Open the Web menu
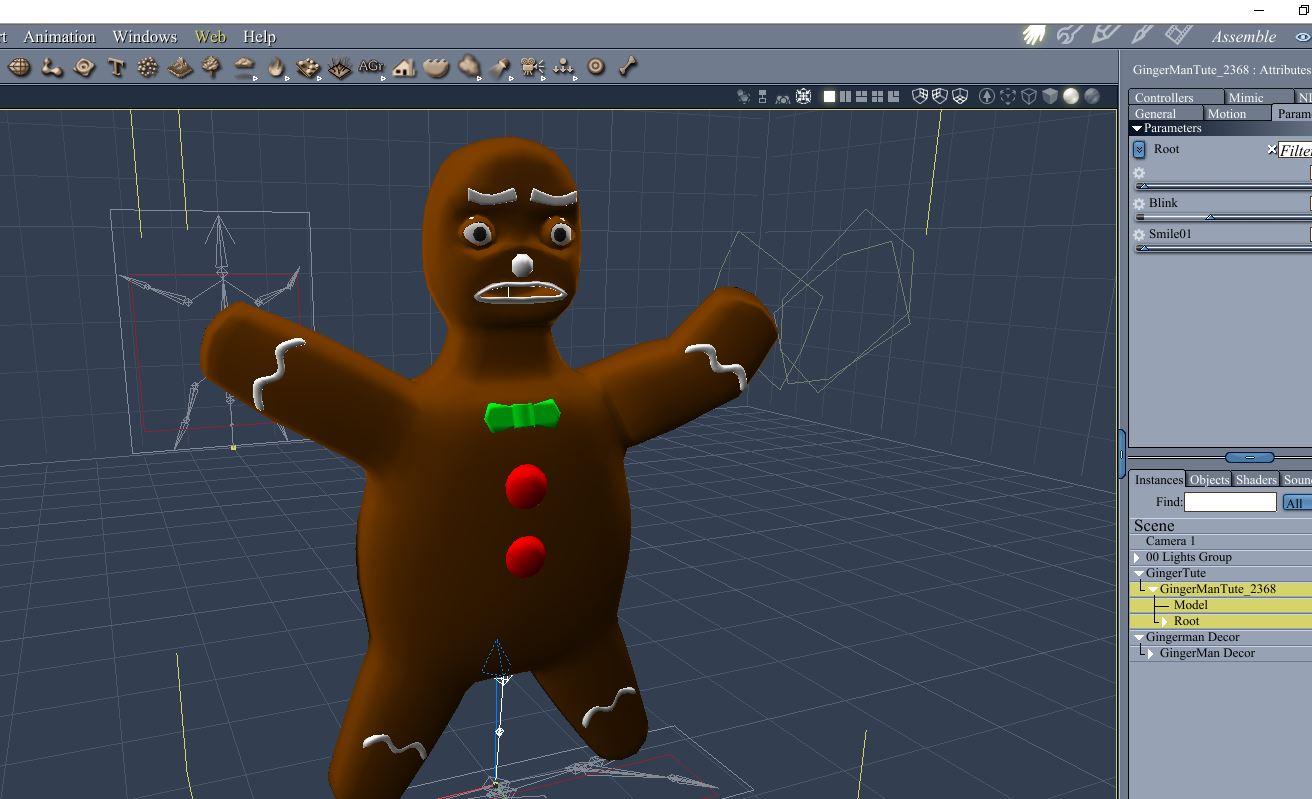This screenshot has width=1312, height=799. pyautogui.click(x=210, y=36)
